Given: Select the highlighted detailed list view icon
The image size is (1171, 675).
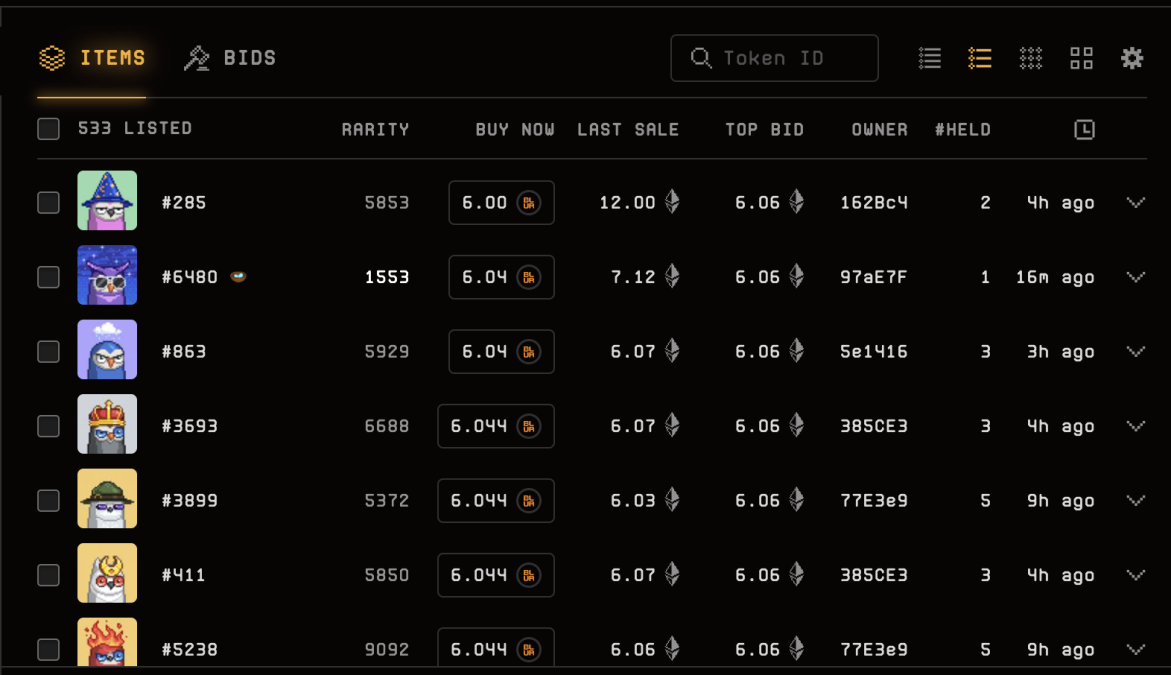Looking at the screenshot, I should pos(980,58).
